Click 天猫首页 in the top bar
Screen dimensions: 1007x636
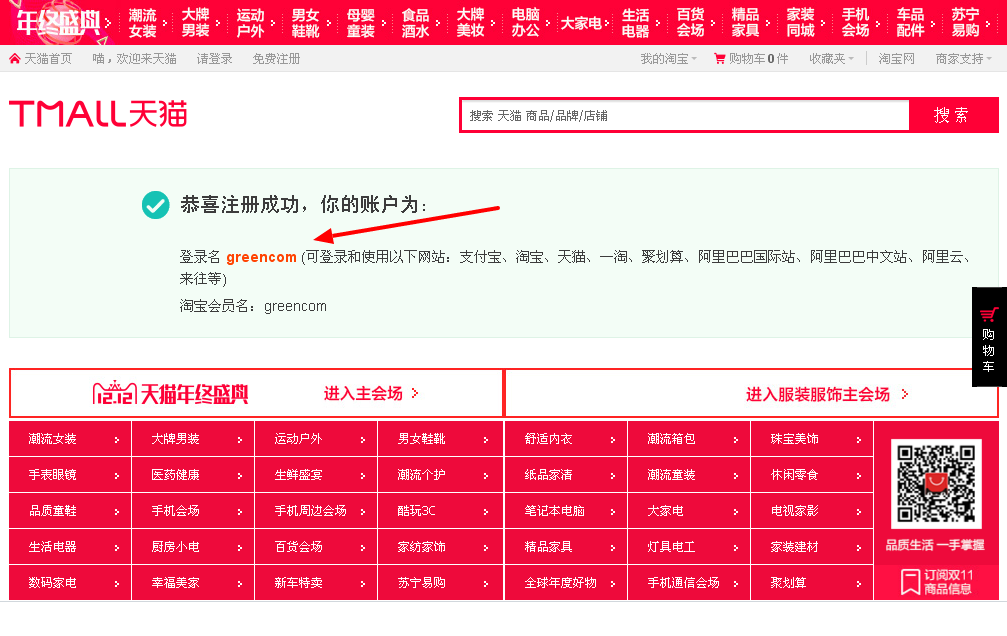[x=48, y=59]
